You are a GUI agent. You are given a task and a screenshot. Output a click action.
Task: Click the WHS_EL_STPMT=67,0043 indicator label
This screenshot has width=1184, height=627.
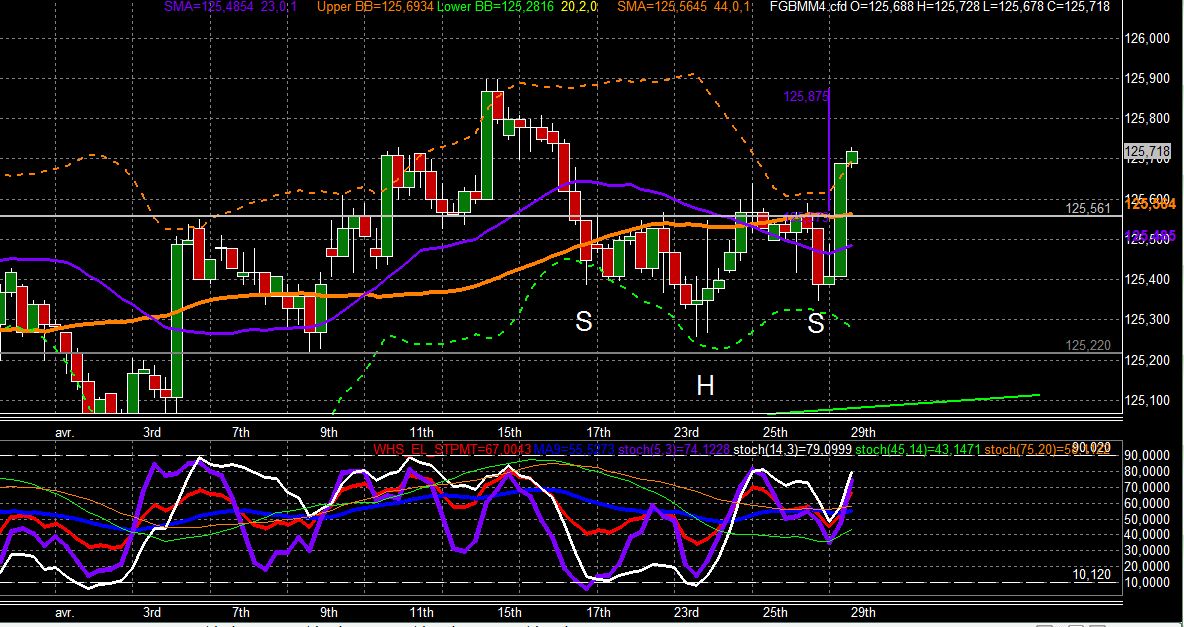pos(452,449)
